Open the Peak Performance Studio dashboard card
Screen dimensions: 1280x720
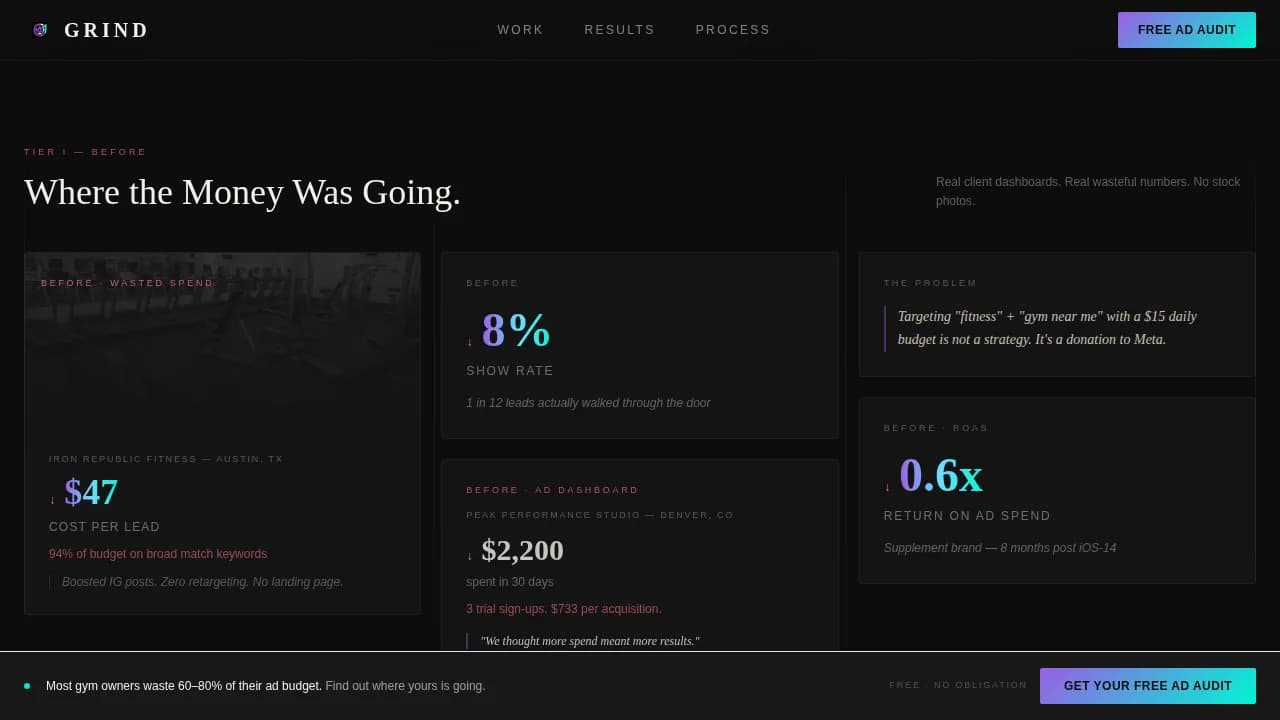tap(639, 550)
